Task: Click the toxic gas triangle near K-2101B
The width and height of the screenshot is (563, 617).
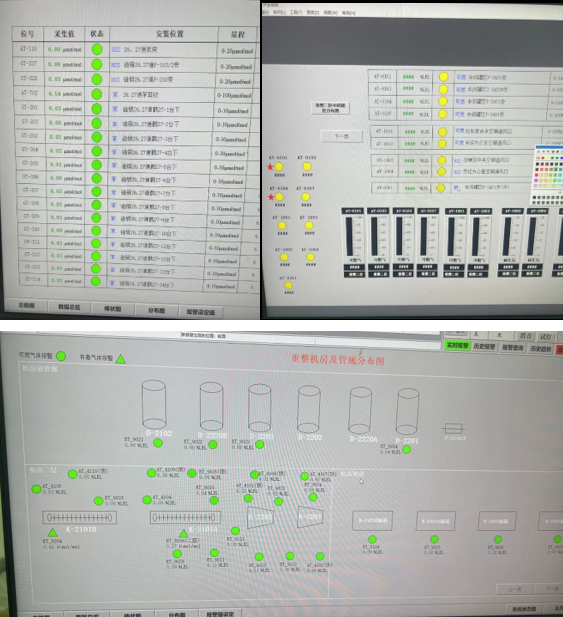Action: coord(52,533)
